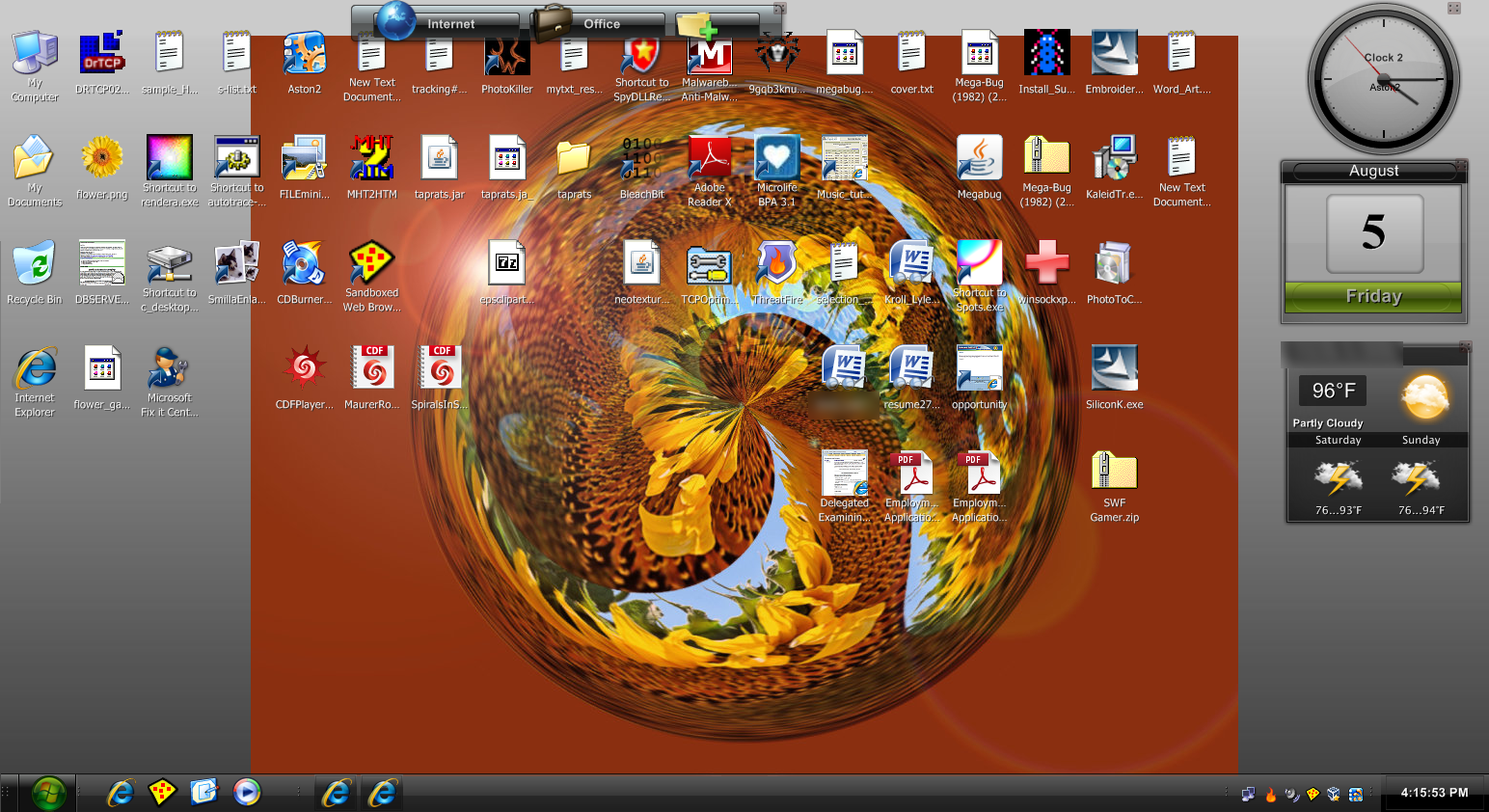Select the Malwarebytes Anti-Malware icon
Screen dimensions: 1489x812
tap(710, 65)
